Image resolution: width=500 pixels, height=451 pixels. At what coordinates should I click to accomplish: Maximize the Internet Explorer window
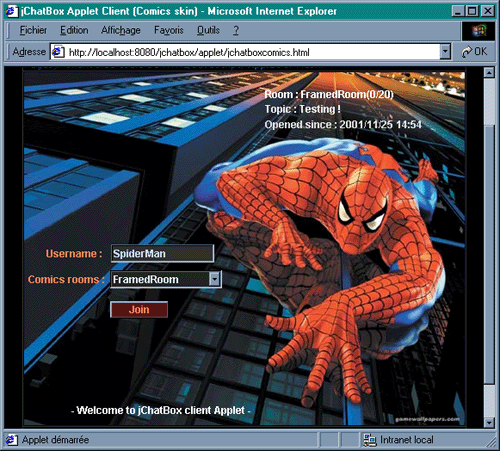coord(472,11)
